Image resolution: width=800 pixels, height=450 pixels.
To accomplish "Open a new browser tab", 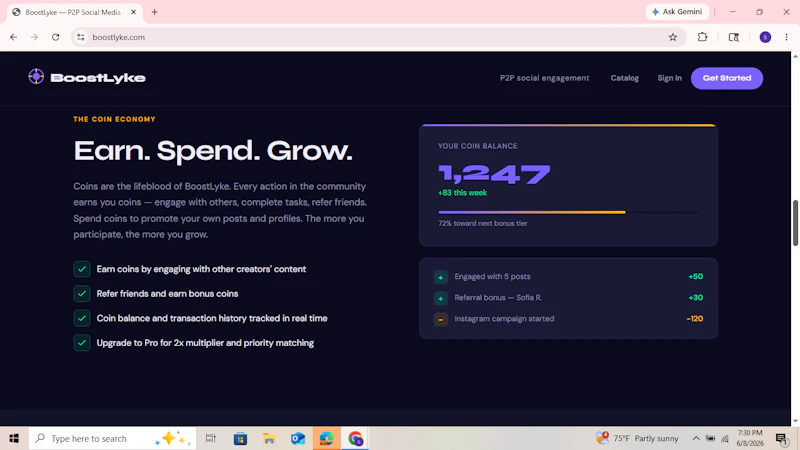I will (155, 12).
